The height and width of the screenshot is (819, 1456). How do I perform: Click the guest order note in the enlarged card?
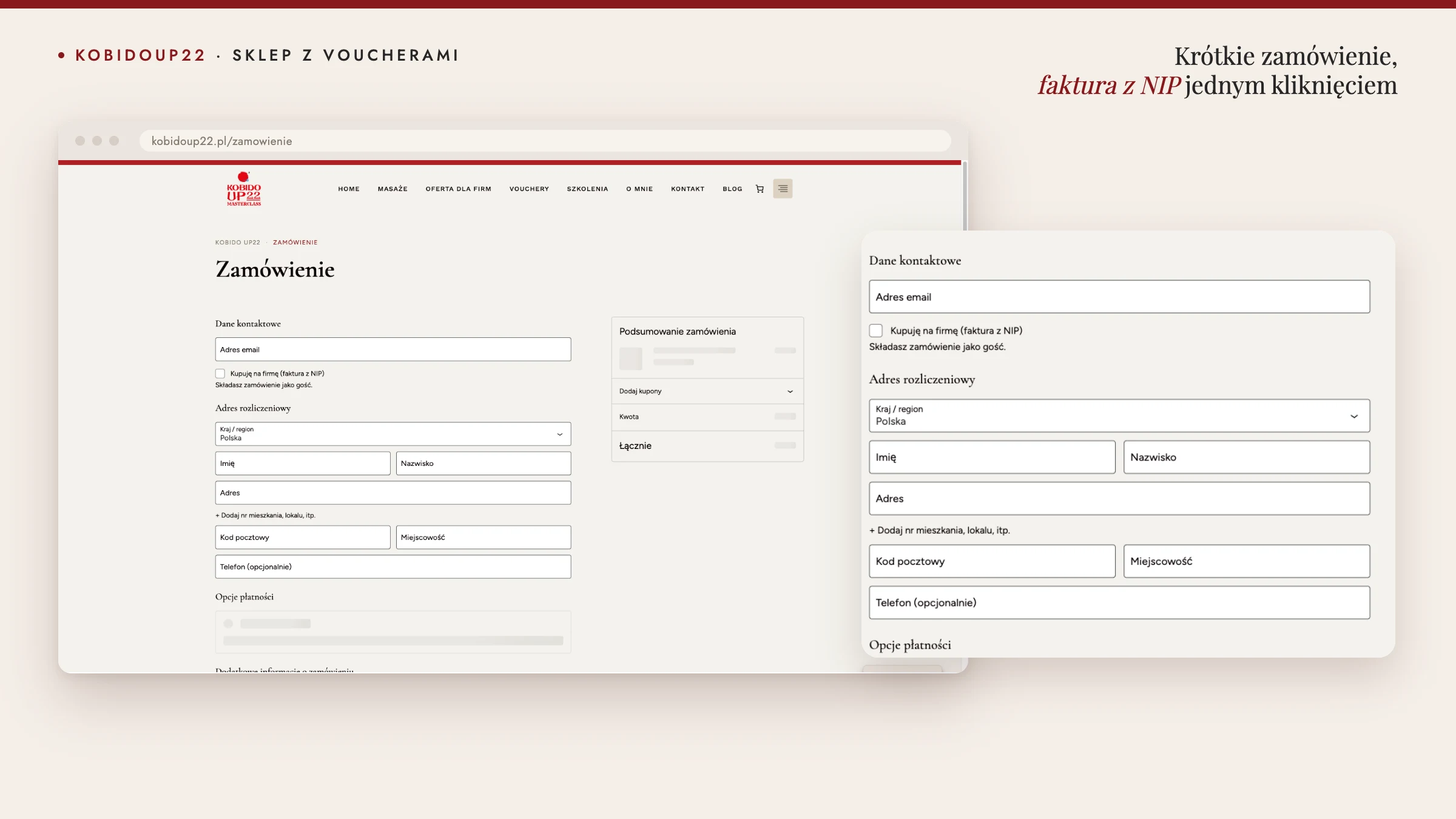(937, 347)
